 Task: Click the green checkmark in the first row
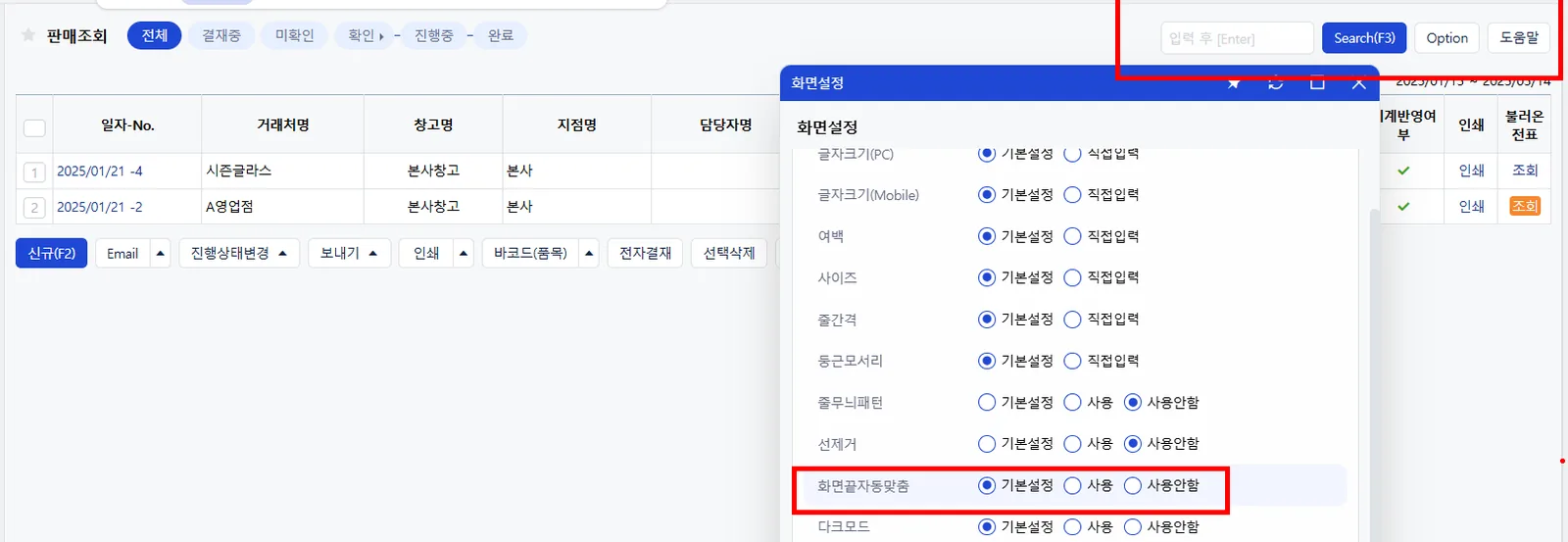pos(1403,171)
